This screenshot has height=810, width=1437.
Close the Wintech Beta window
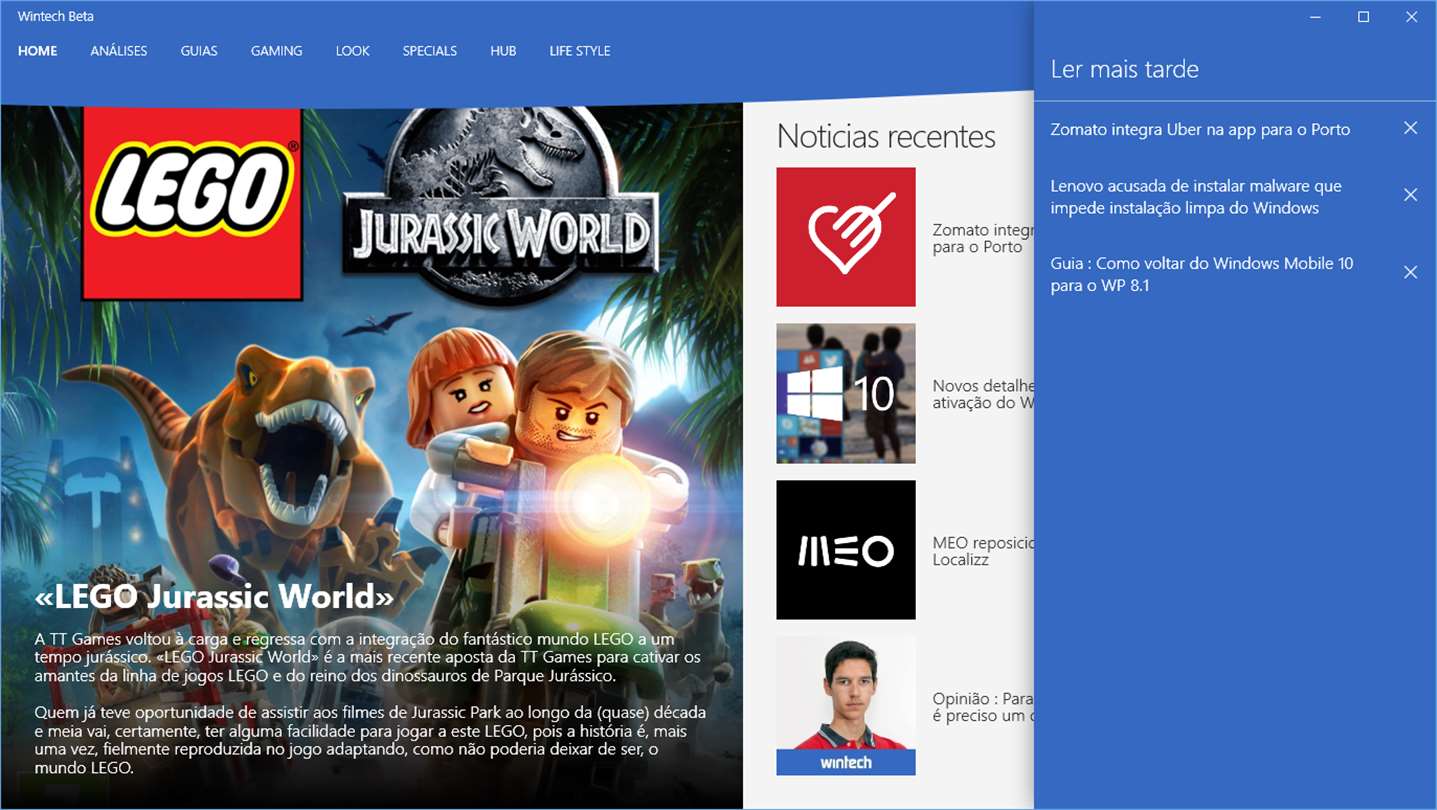point(1411,17)
